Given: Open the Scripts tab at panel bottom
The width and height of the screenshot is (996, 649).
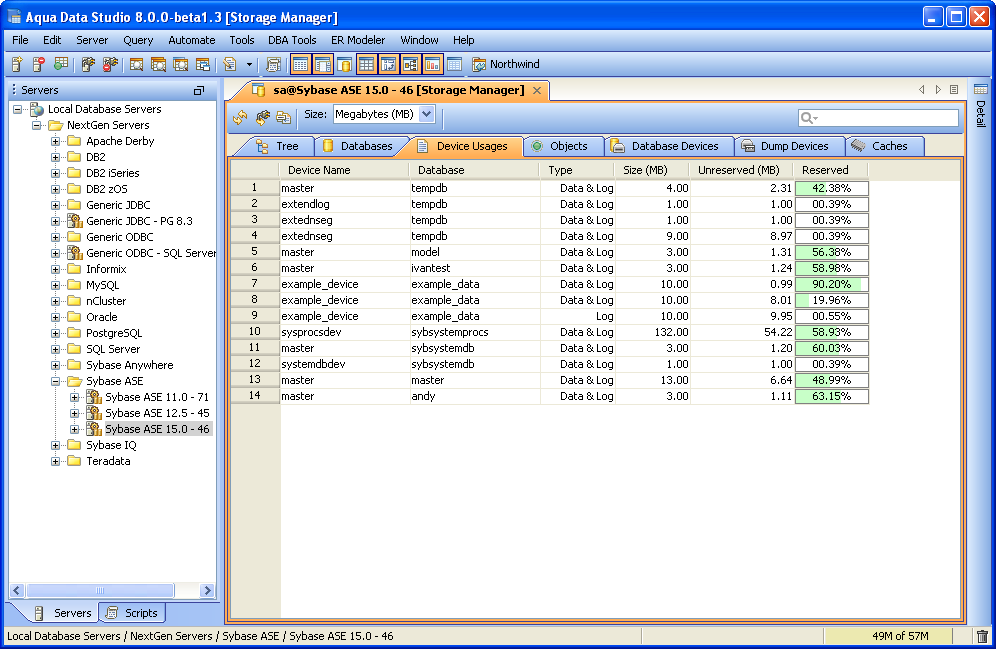Looking at the screenshot, I should click(x=132, y=613).
